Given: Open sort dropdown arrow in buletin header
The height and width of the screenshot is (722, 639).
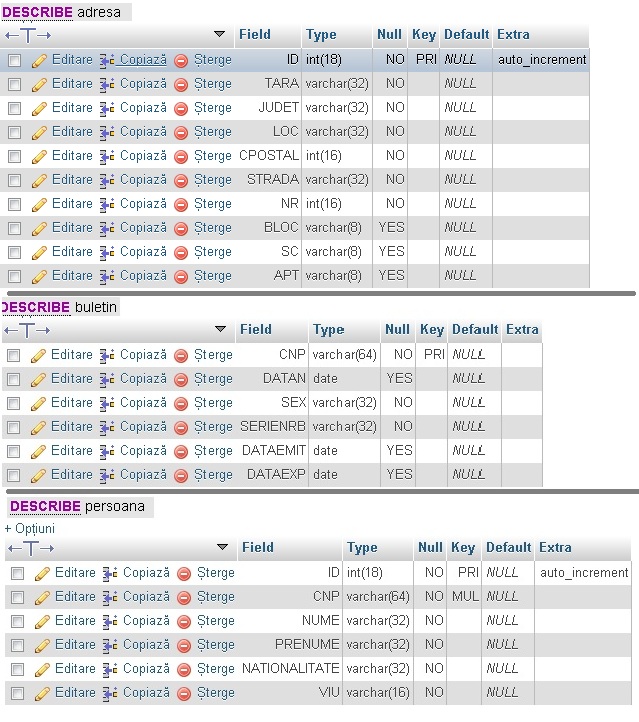Looking at the screenshot, I should [221, 329].
